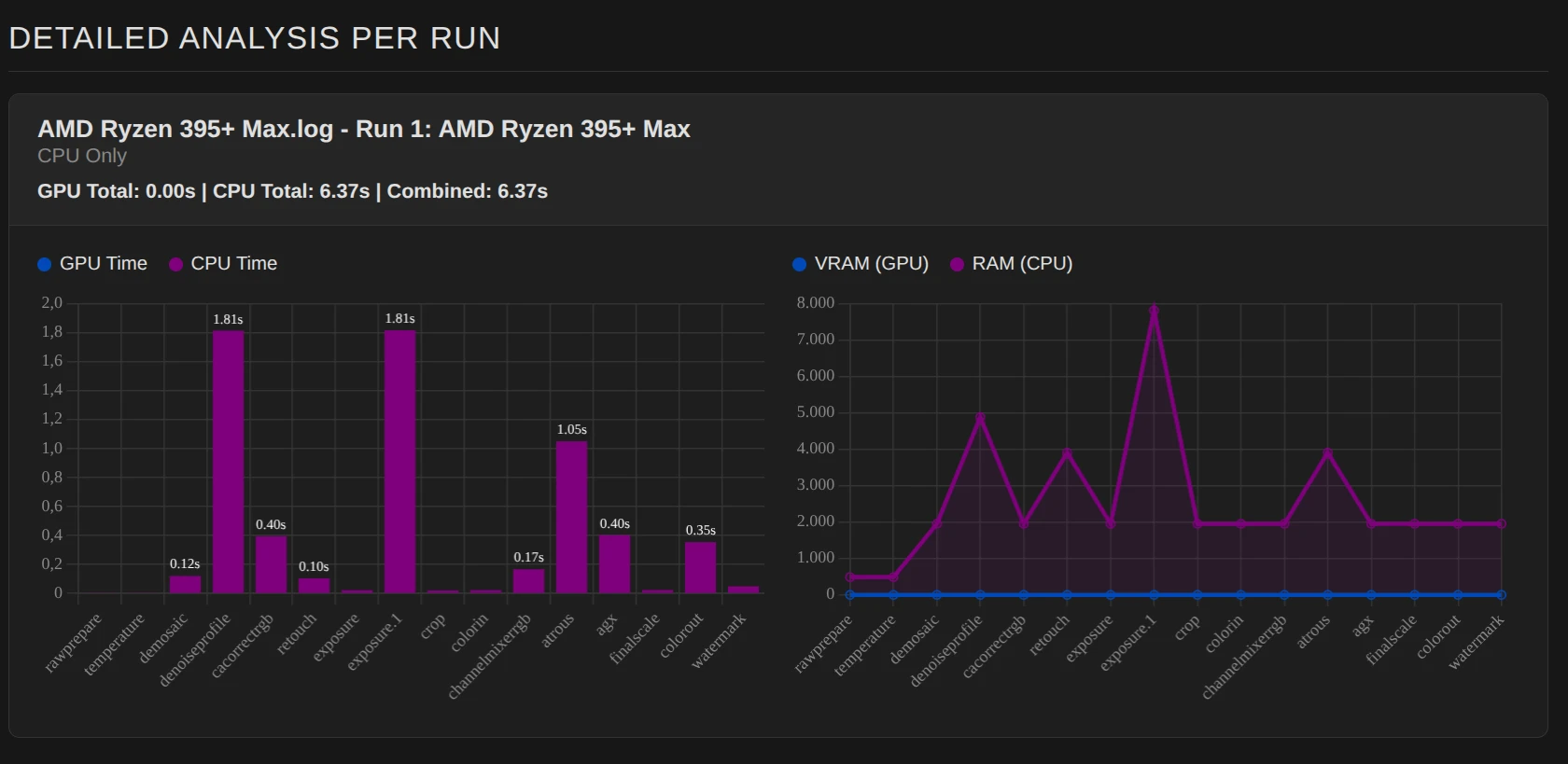Screen dimensions: 1568x764
Task: Click the retouch bar labeled 0.10s
Action: (314, 586)
